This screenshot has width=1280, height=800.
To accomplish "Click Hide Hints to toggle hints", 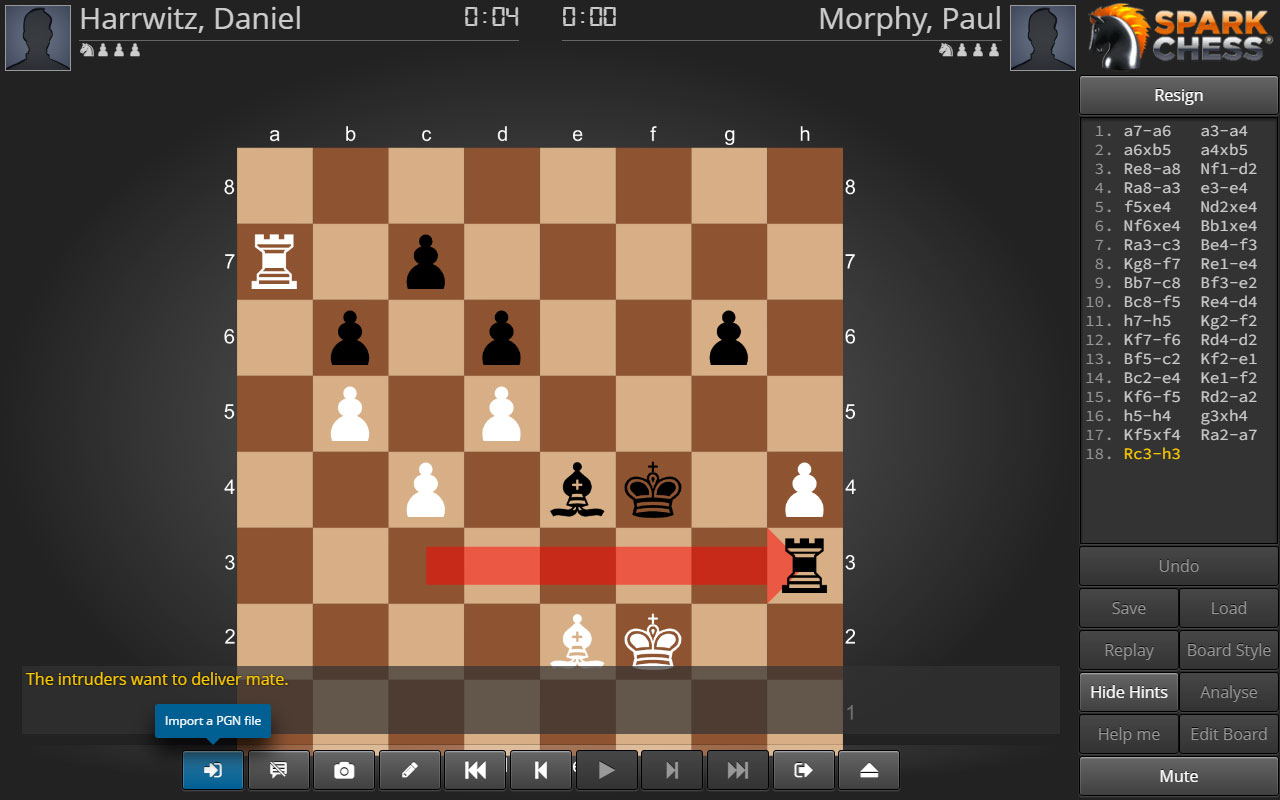I will point(1128,692).
